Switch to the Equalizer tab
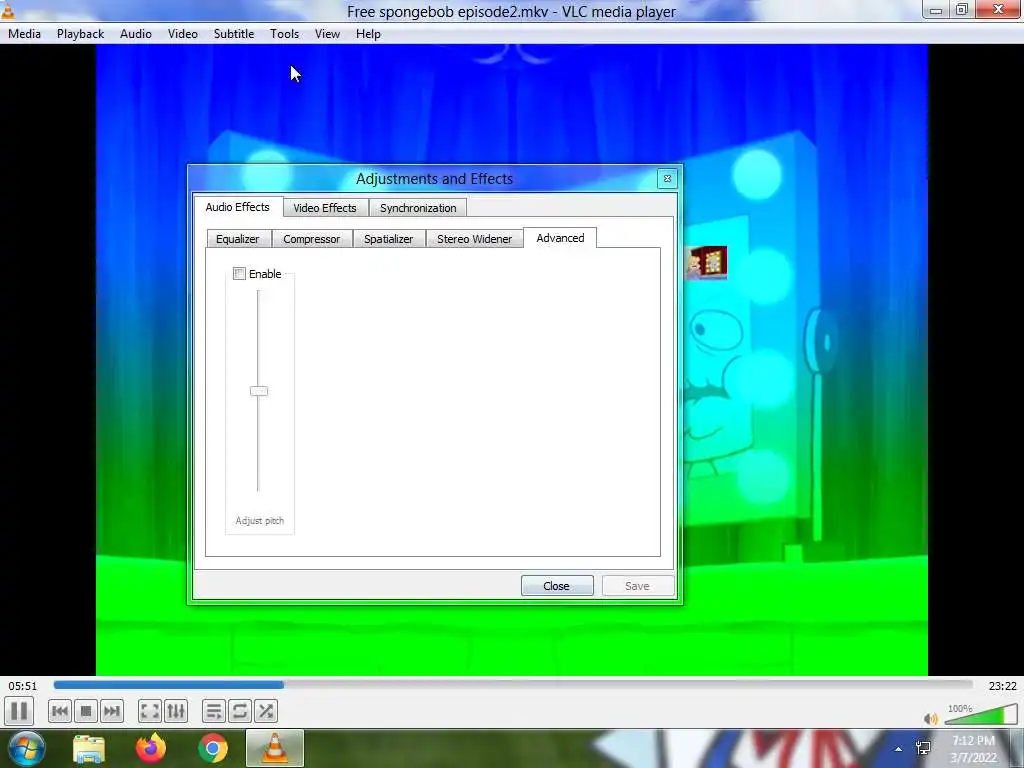 click(238, 239)
